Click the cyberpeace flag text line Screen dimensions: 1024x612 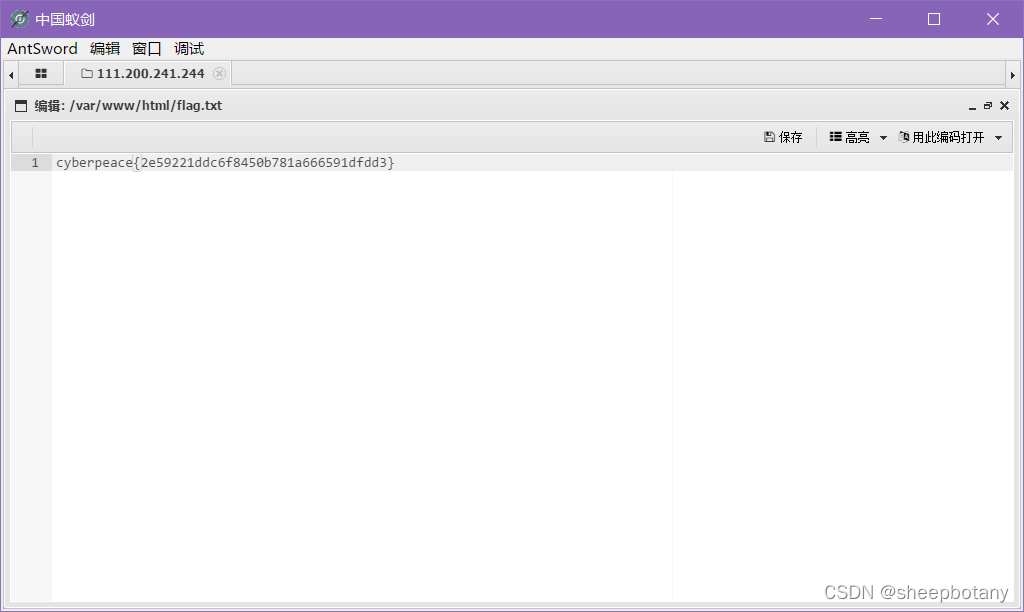(x=225, y=163)
